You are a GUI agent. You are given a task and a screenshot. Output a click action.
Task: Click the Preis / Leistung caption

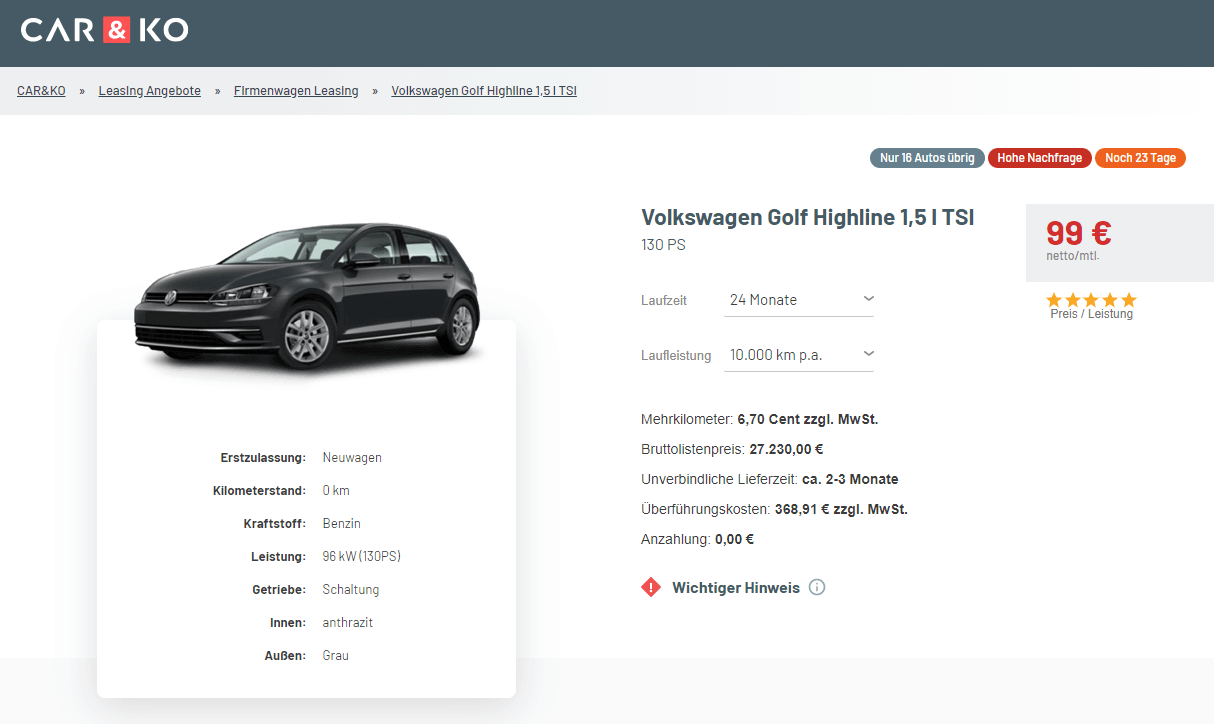pyautogui.click(x=1091, y=314)
